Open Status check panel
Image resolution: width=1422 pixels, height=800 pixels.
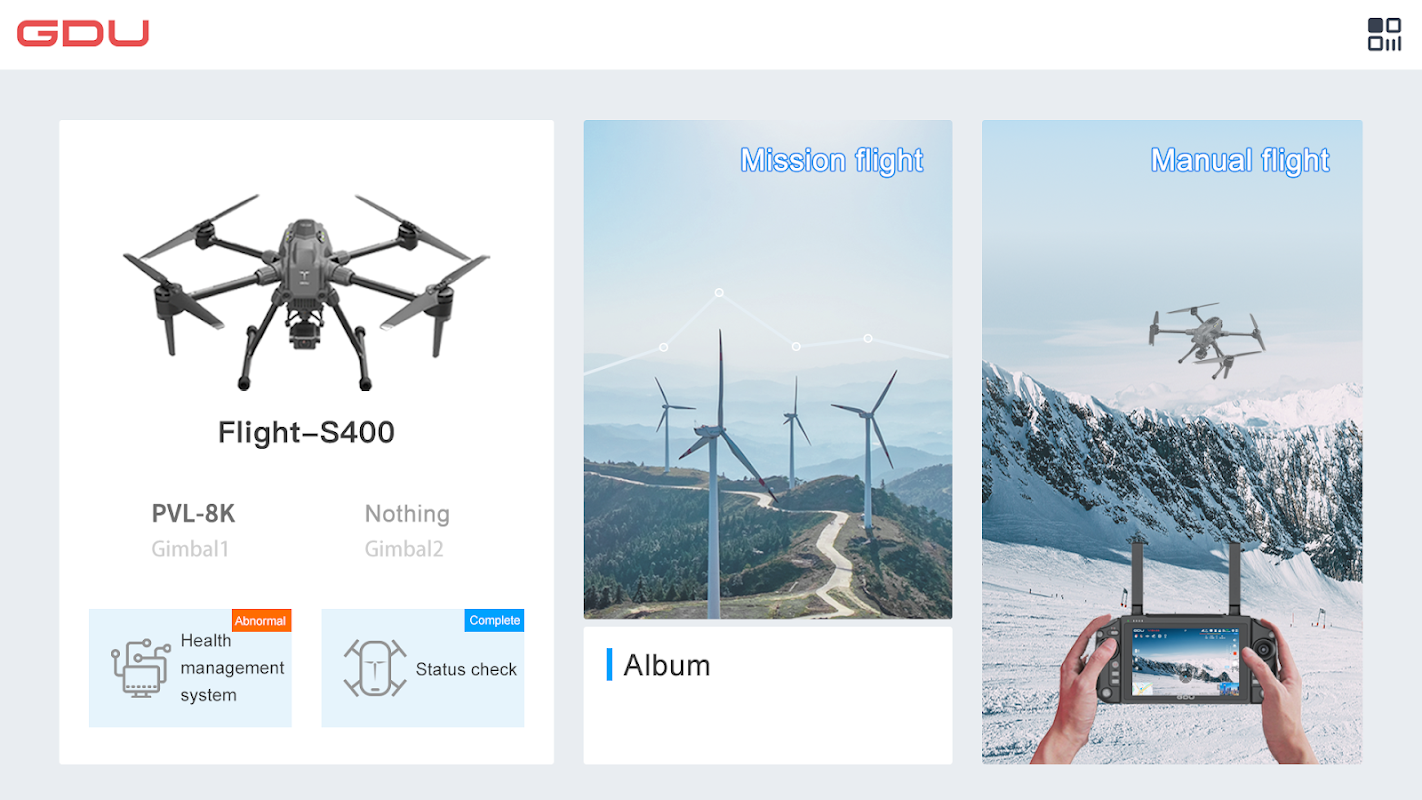point(422,668)
